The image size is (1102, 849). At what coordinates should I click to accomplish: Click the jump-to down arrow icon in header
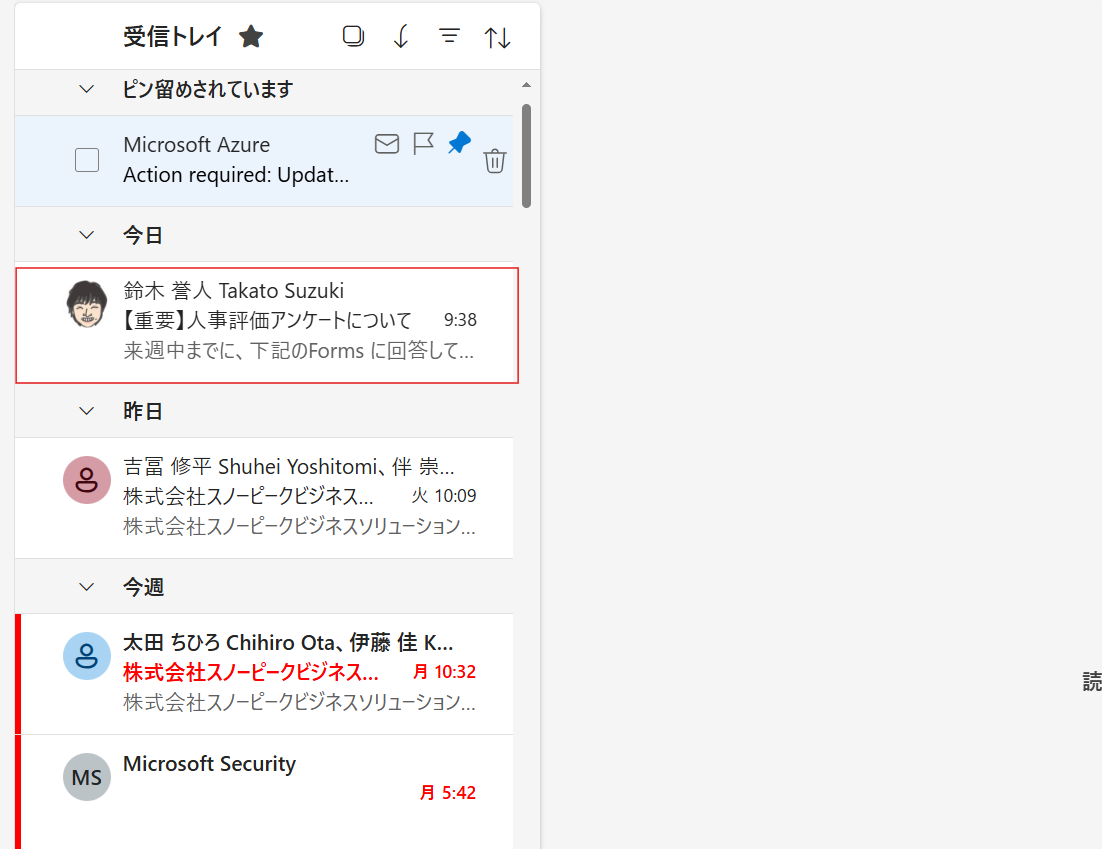401,37
